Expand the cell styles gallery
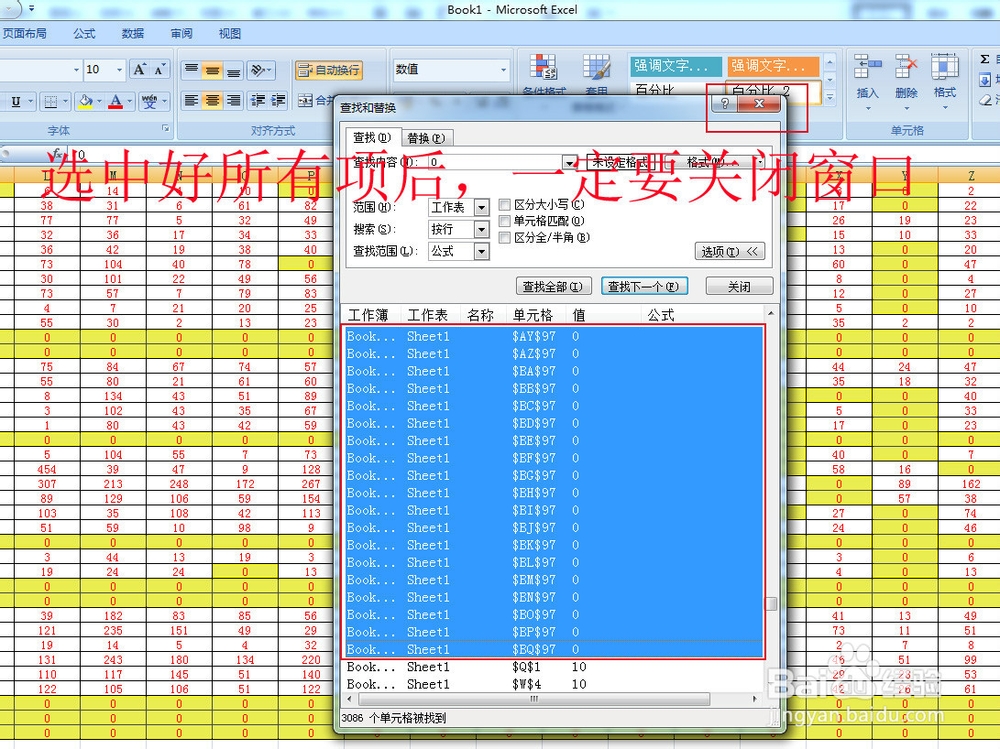Image resolution: width=1000 pixels, height=749 pixels. coord(830,98)
